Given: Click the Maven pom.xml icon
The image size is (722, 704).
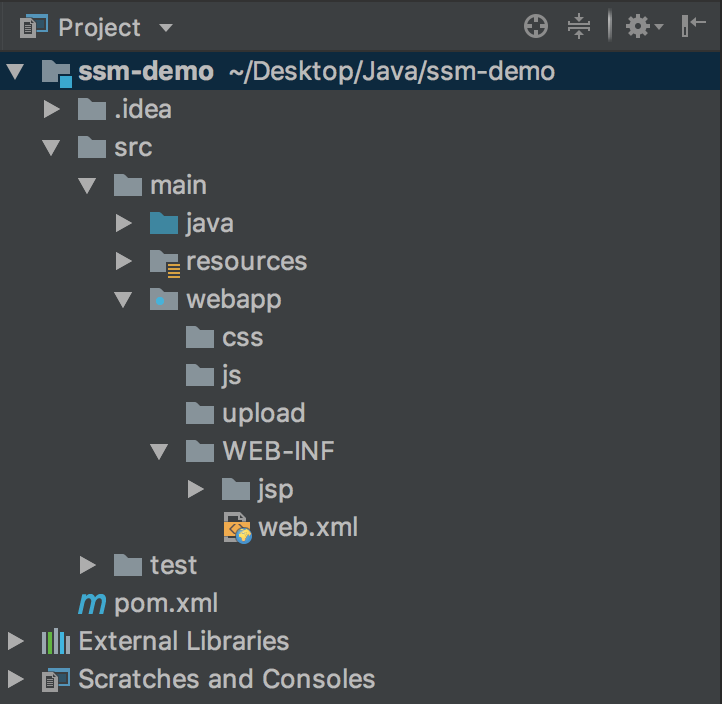Looking at the screenshot, I should 92,603.
